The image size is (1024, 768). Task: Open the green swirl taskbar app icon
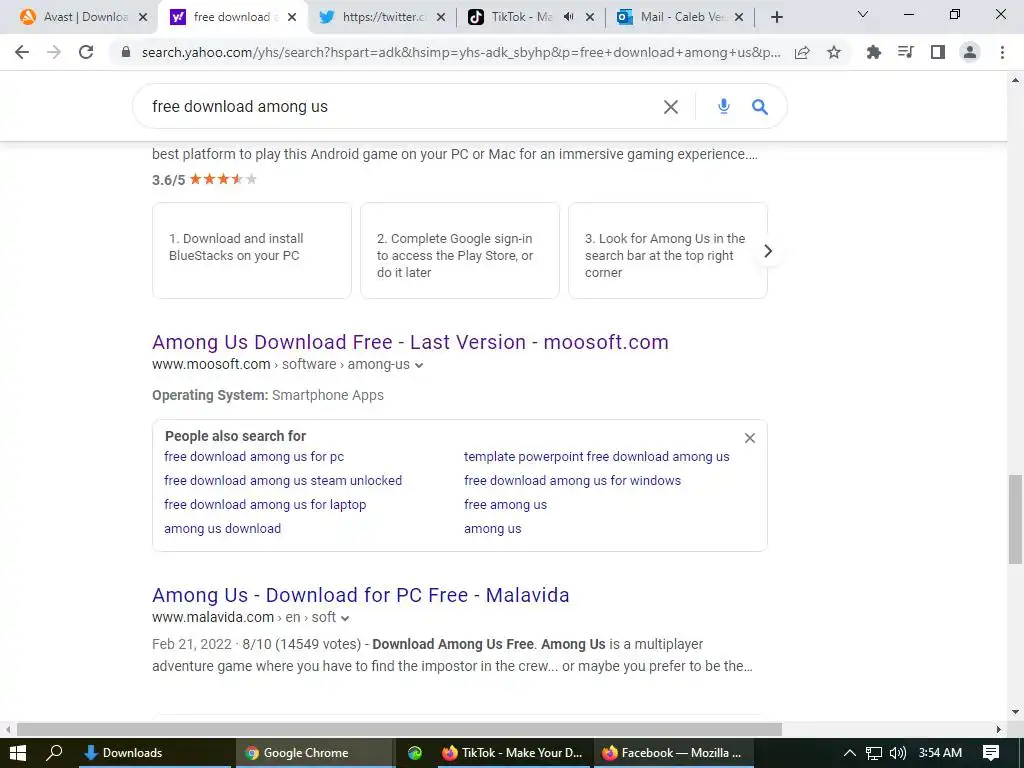pos(415,753)
